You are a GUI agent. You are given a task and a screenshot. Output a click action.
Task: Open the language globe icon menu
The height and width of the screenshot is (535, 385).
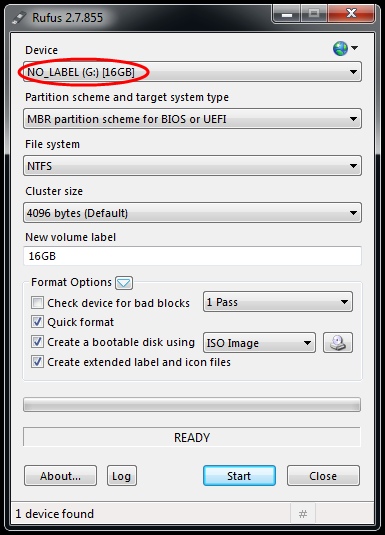pos(345,48)
